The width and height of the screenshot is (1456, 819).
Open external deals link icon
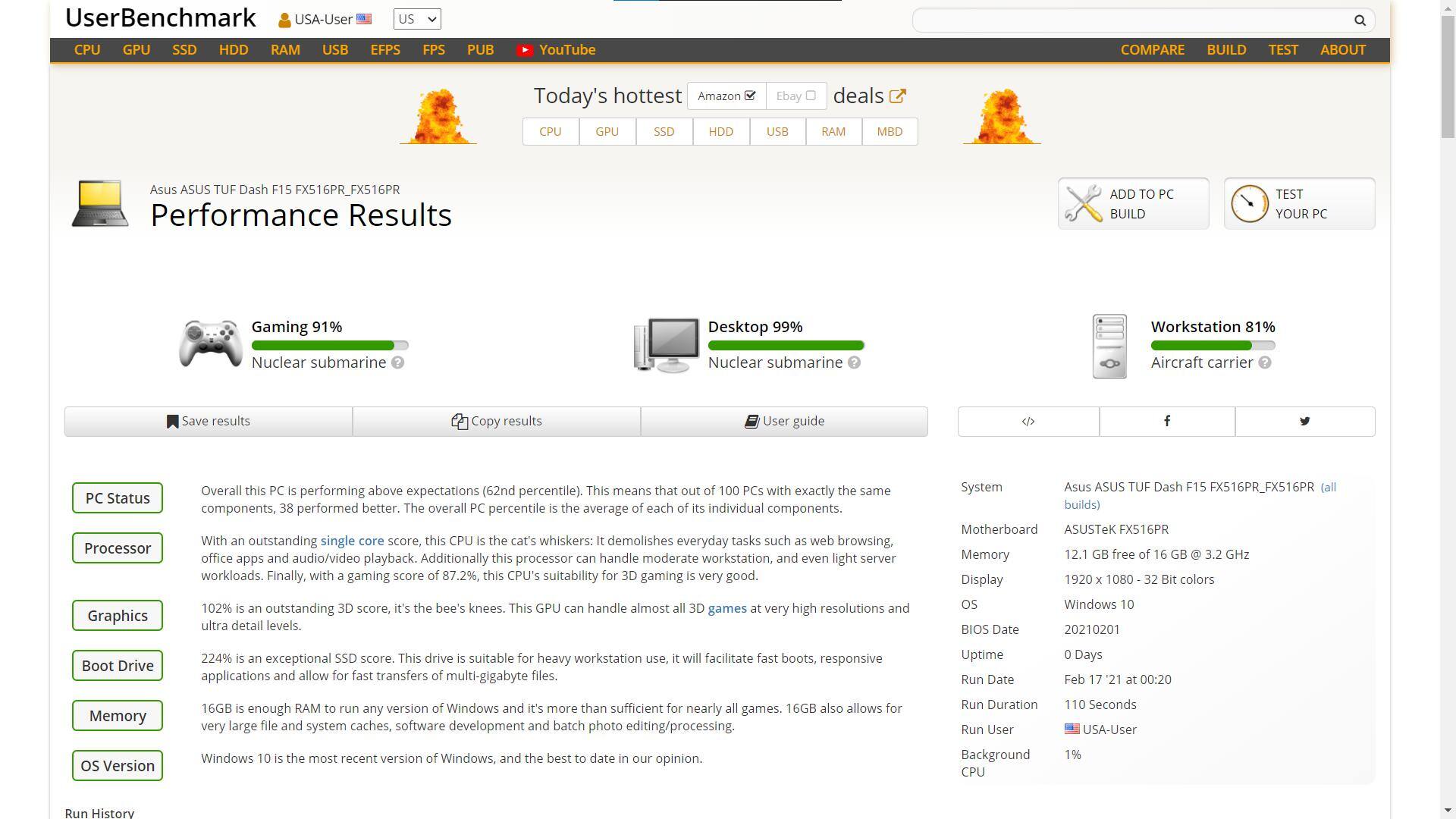[897, 96]
